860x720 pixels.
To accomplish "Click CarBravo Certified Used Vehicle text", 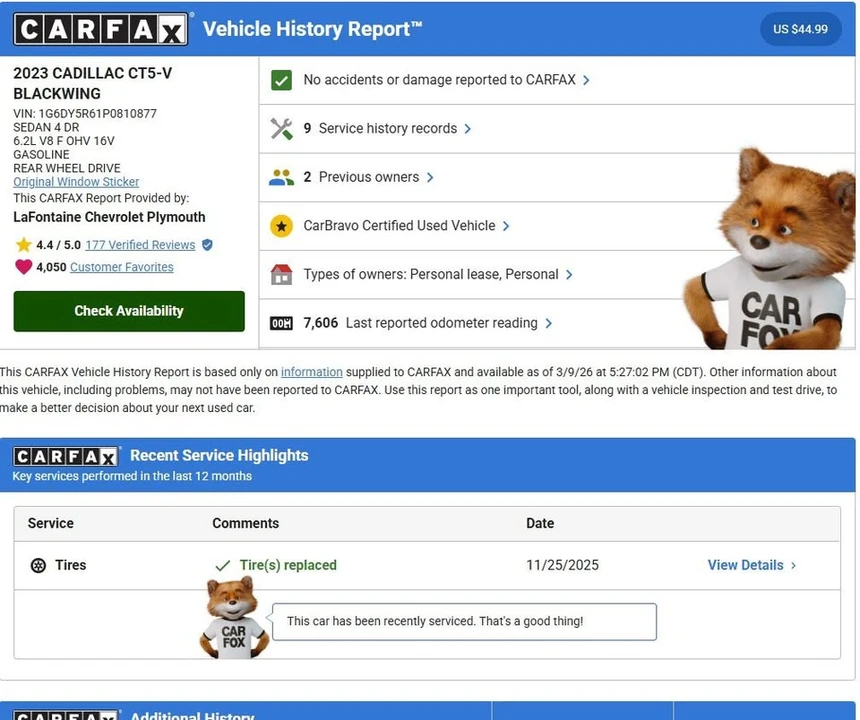I will coord(399,226).
